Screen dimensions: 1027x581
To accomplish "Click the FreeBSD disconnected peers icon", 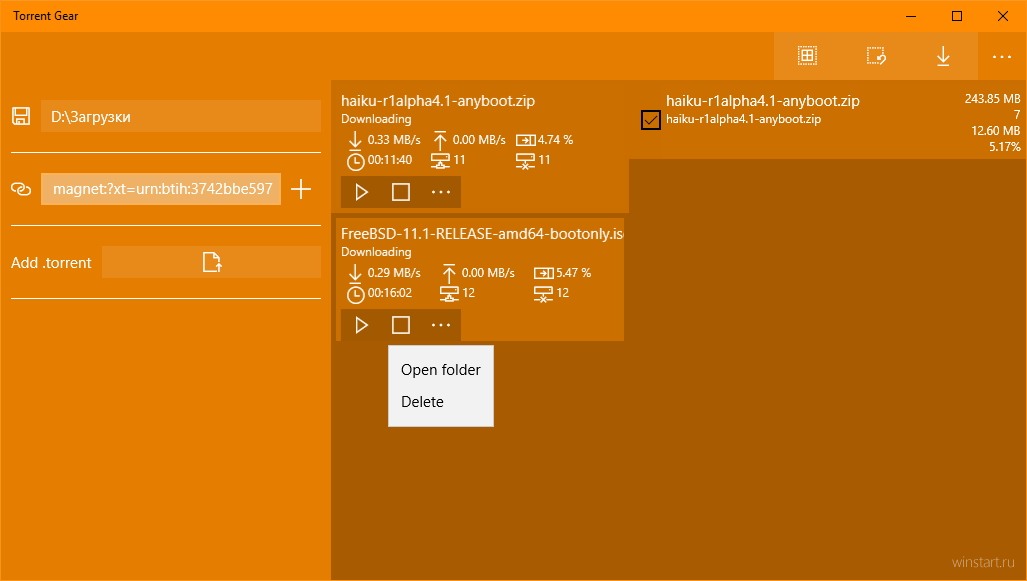I will [544, 293].
